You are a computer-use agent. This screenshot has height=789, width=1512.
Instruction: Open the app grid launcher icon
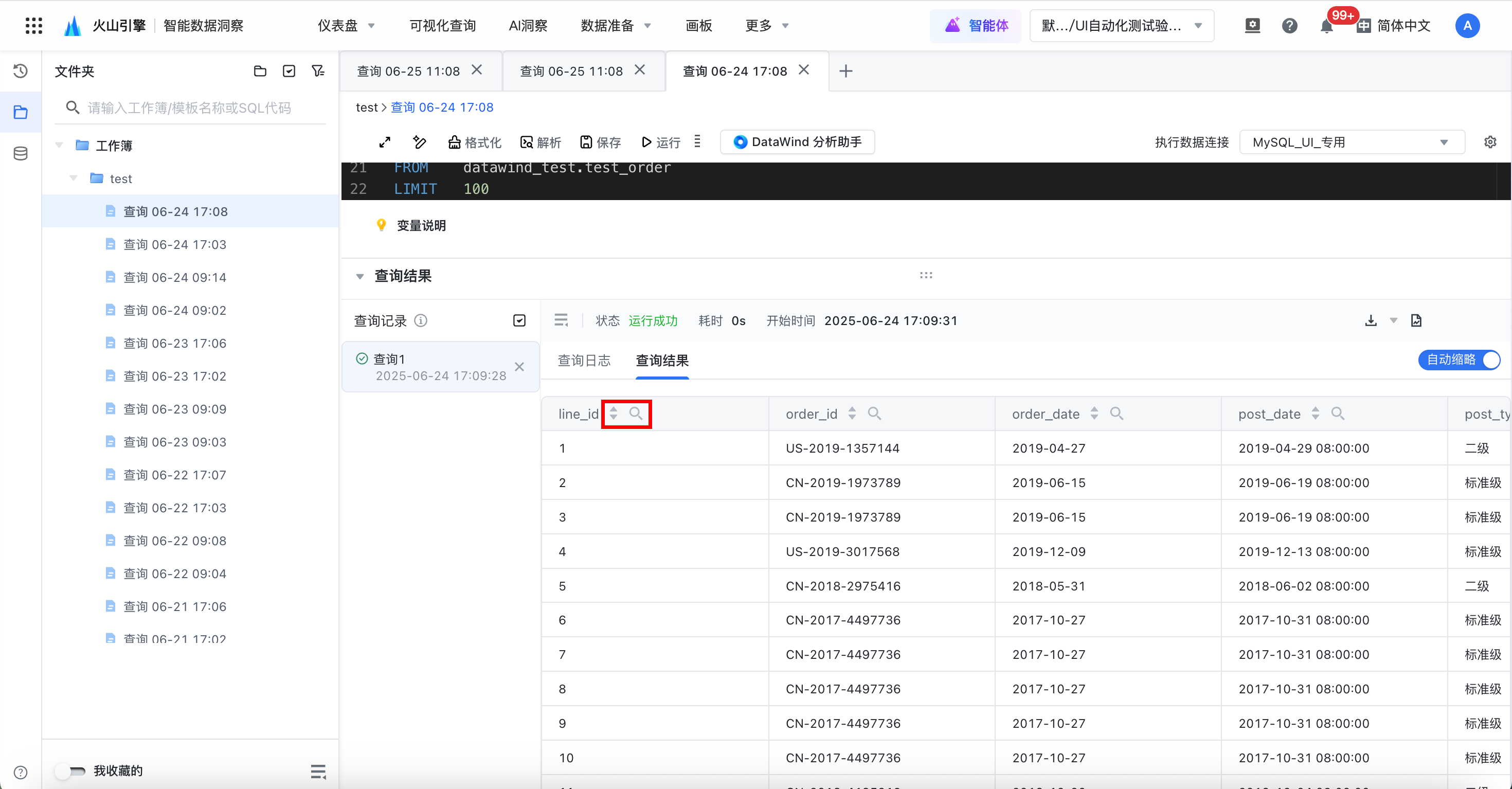(x=34, y=25)
